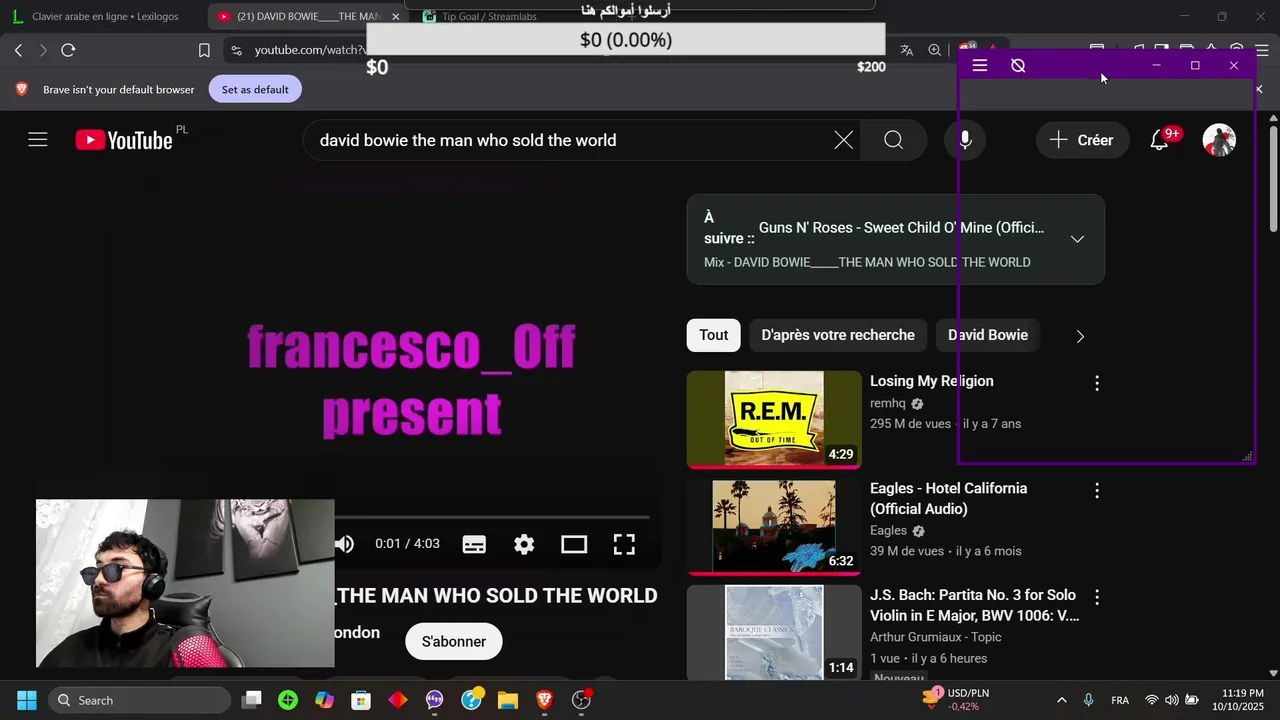This screenshot has width=1280, height=720.
Task: Open Microsoft Store taskbar icon
Action: pos(361,700)
